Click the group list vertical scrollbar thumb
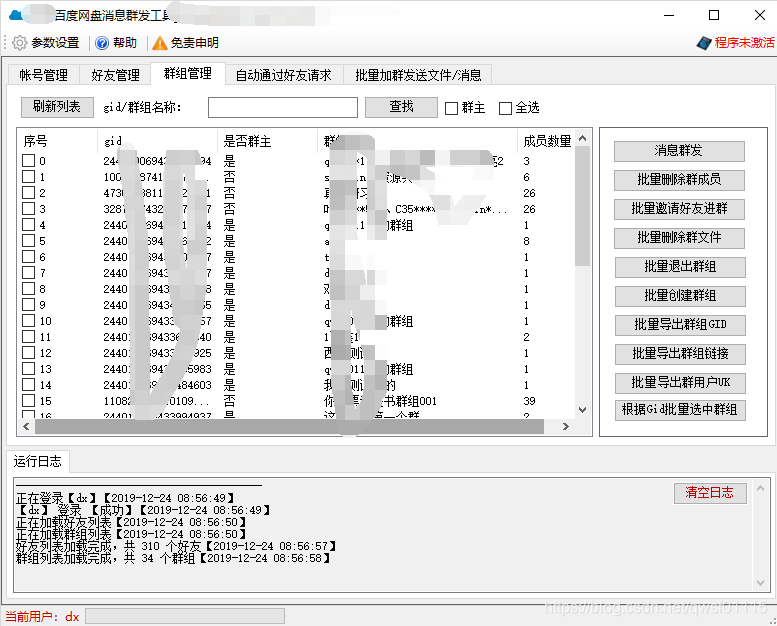777x626 pixels. (583, 206)
